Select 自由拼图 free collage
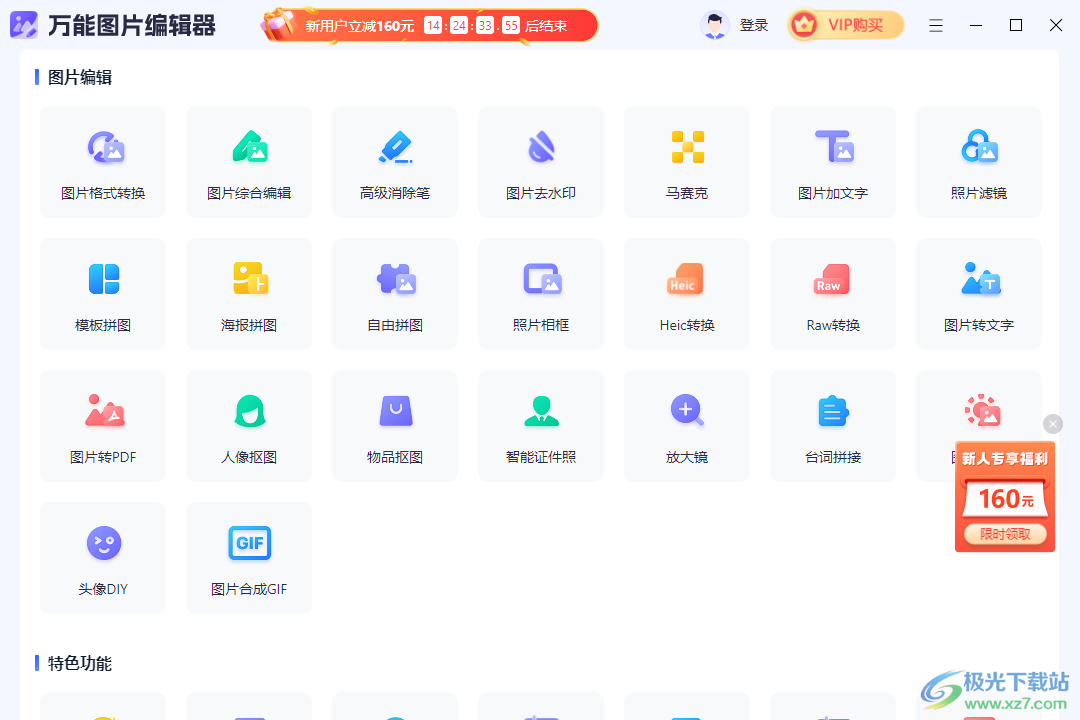Screen dimensions: 1080x720 coord(395,294)
